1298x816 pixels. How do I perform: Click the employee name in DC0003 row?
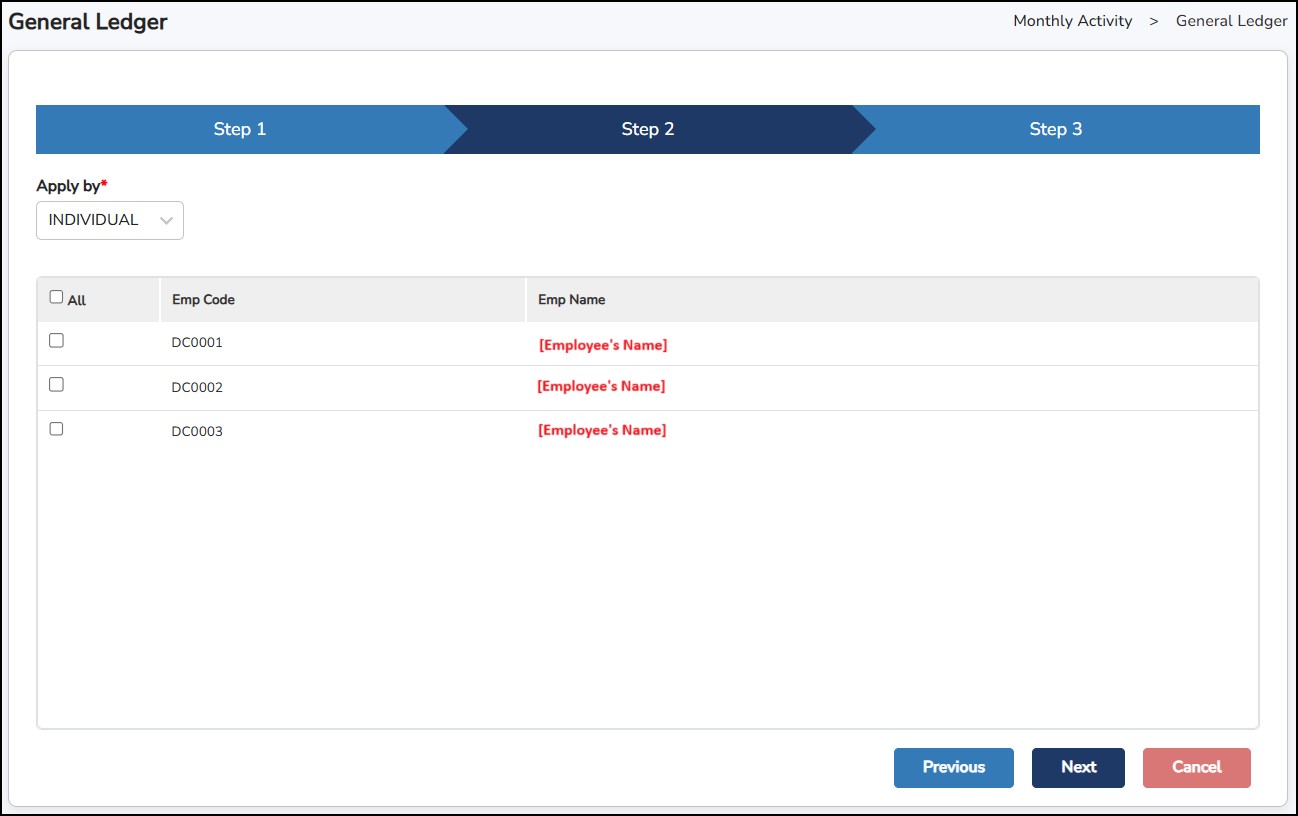(602, 431)
